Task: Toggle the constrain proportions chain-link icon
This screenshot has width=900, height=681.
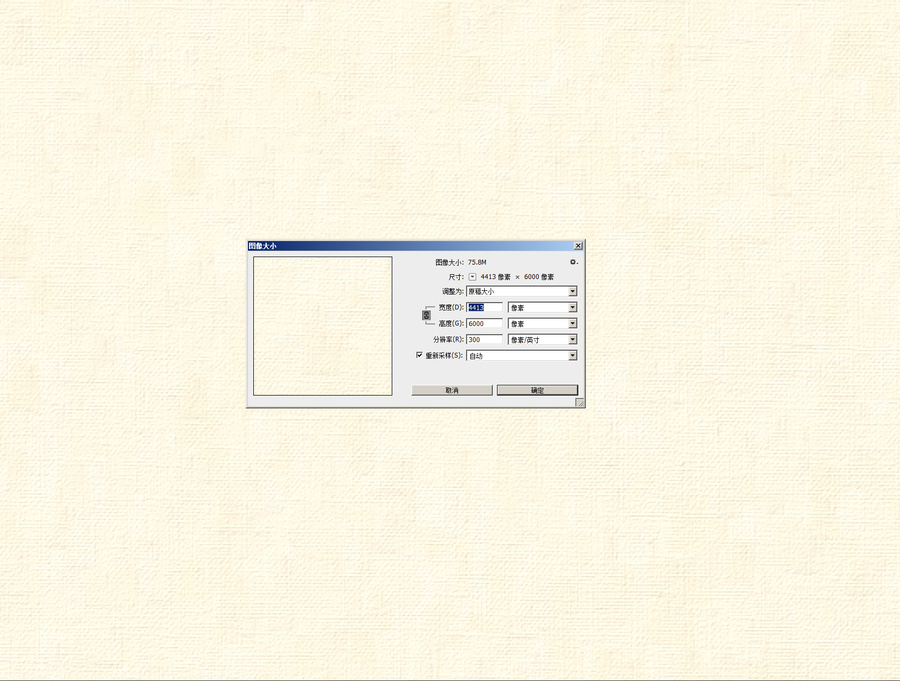Action: click(426, 315)
